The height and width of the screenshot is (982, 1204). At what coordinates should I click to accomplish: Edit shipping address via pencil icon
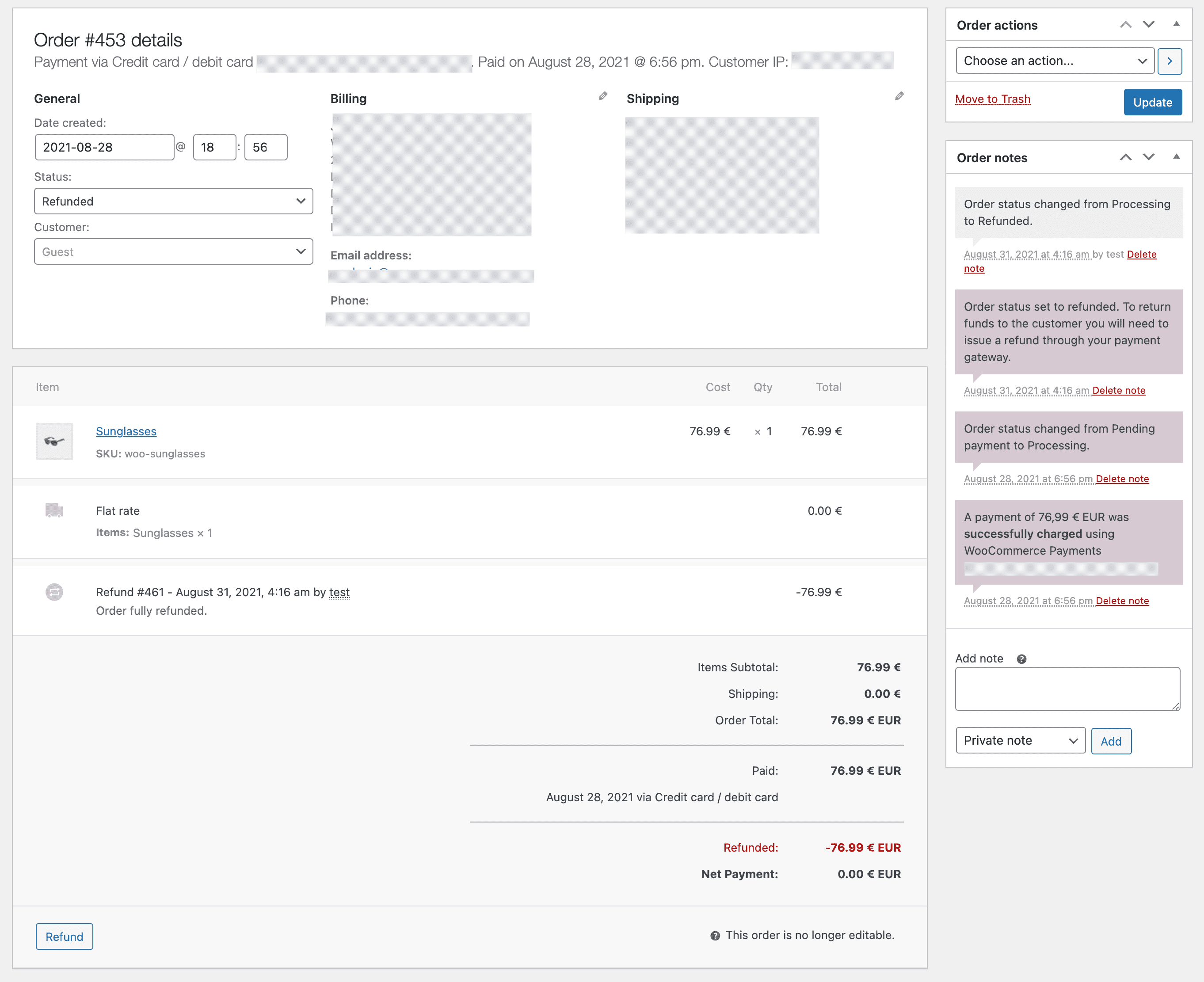tap(899, 96)
